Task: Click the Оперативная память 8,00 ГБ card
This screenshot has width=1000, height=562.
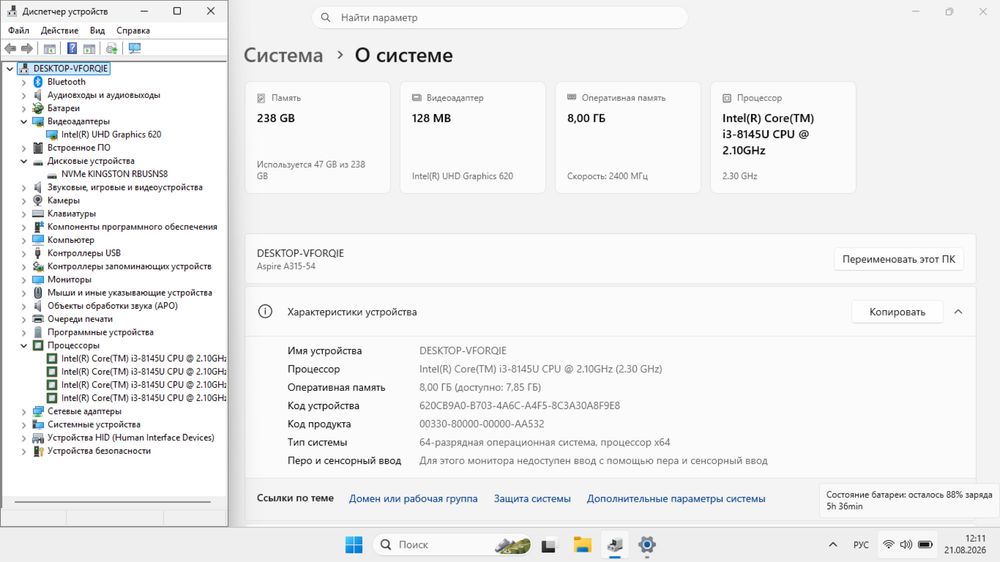Action: point(628,137)
